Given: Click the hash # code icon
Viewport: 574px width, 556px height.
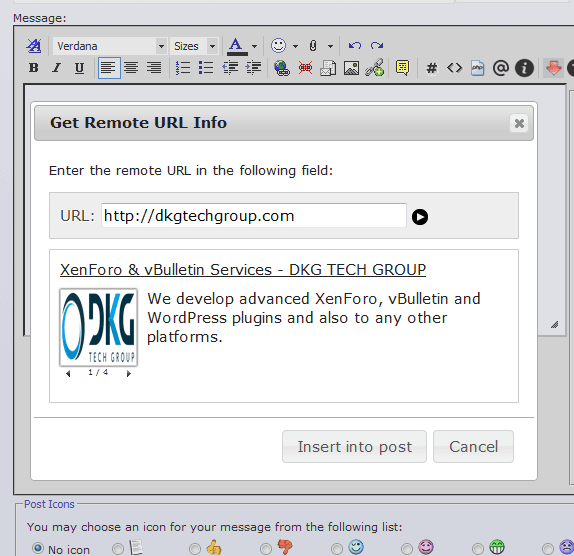Looking at the screenshot, I should [432, 68].
